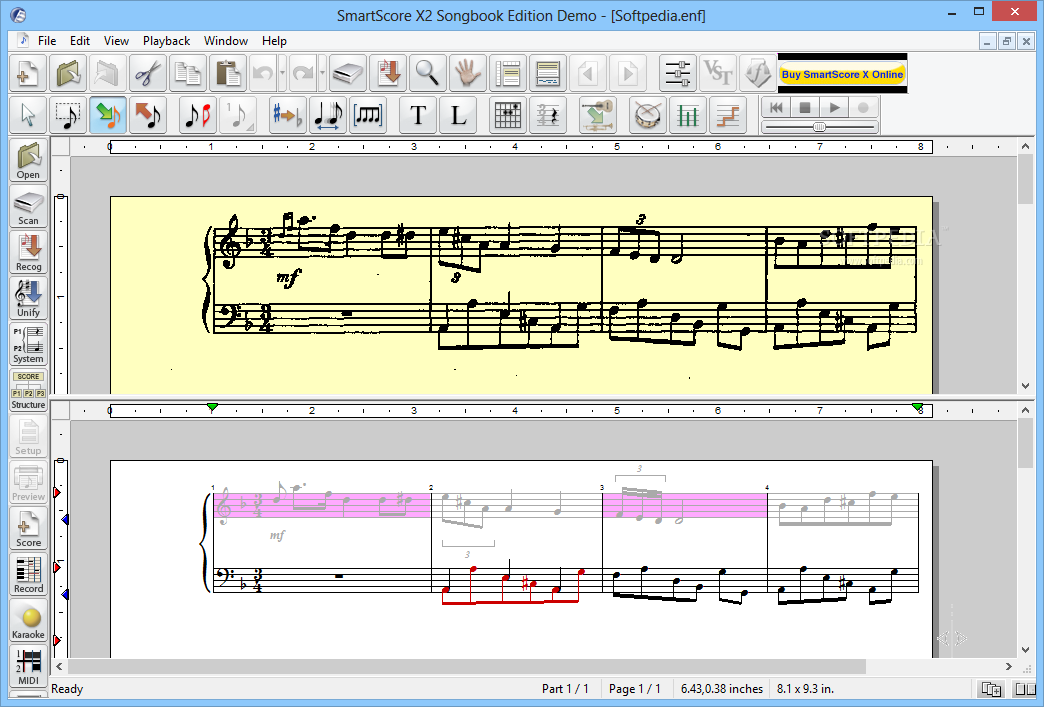Click the Buy SmartScore X Online banner

[x=842, y=74]
